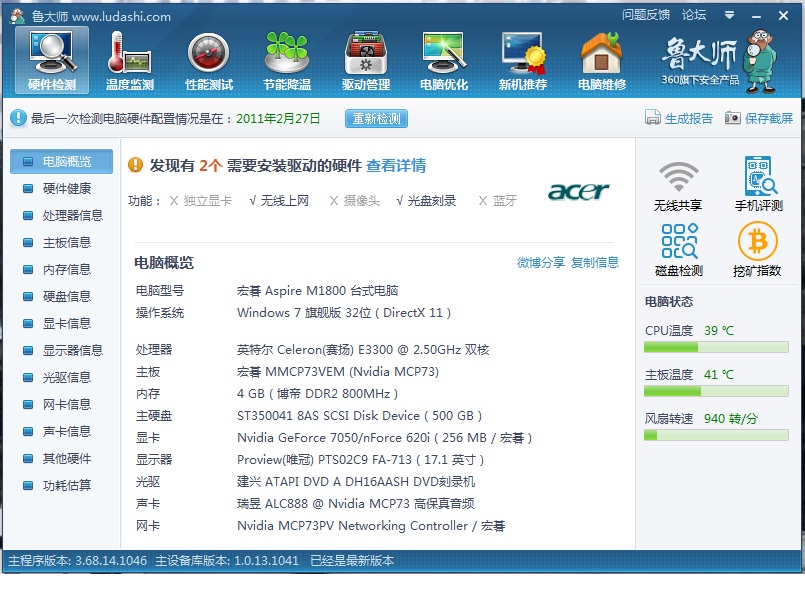The image size is (805, 614).
Task: Open the 挖矿指数 bitcoin mining index
Action: point(758,250)
